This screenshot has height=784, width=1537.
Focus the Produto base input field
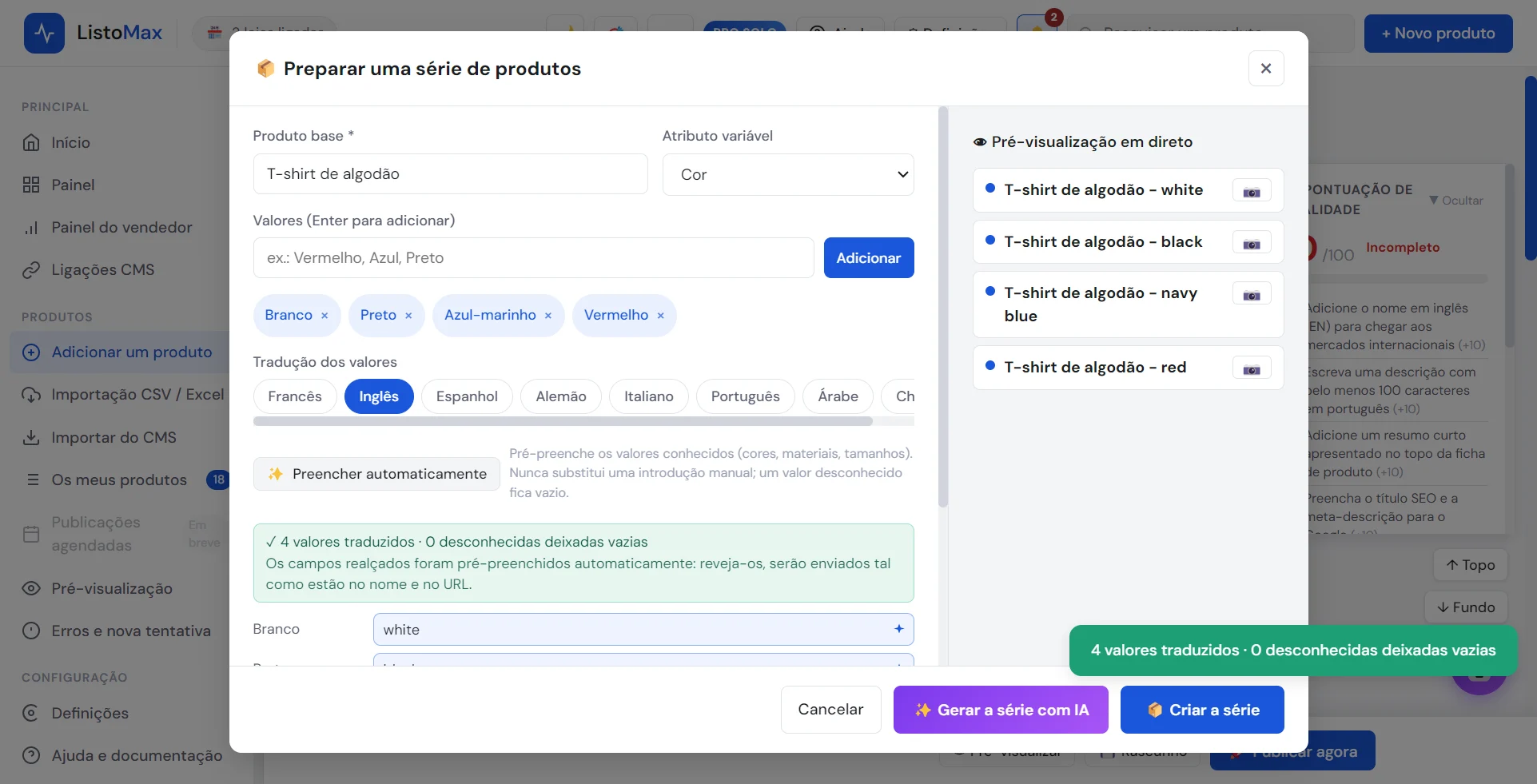coord(451,174)
